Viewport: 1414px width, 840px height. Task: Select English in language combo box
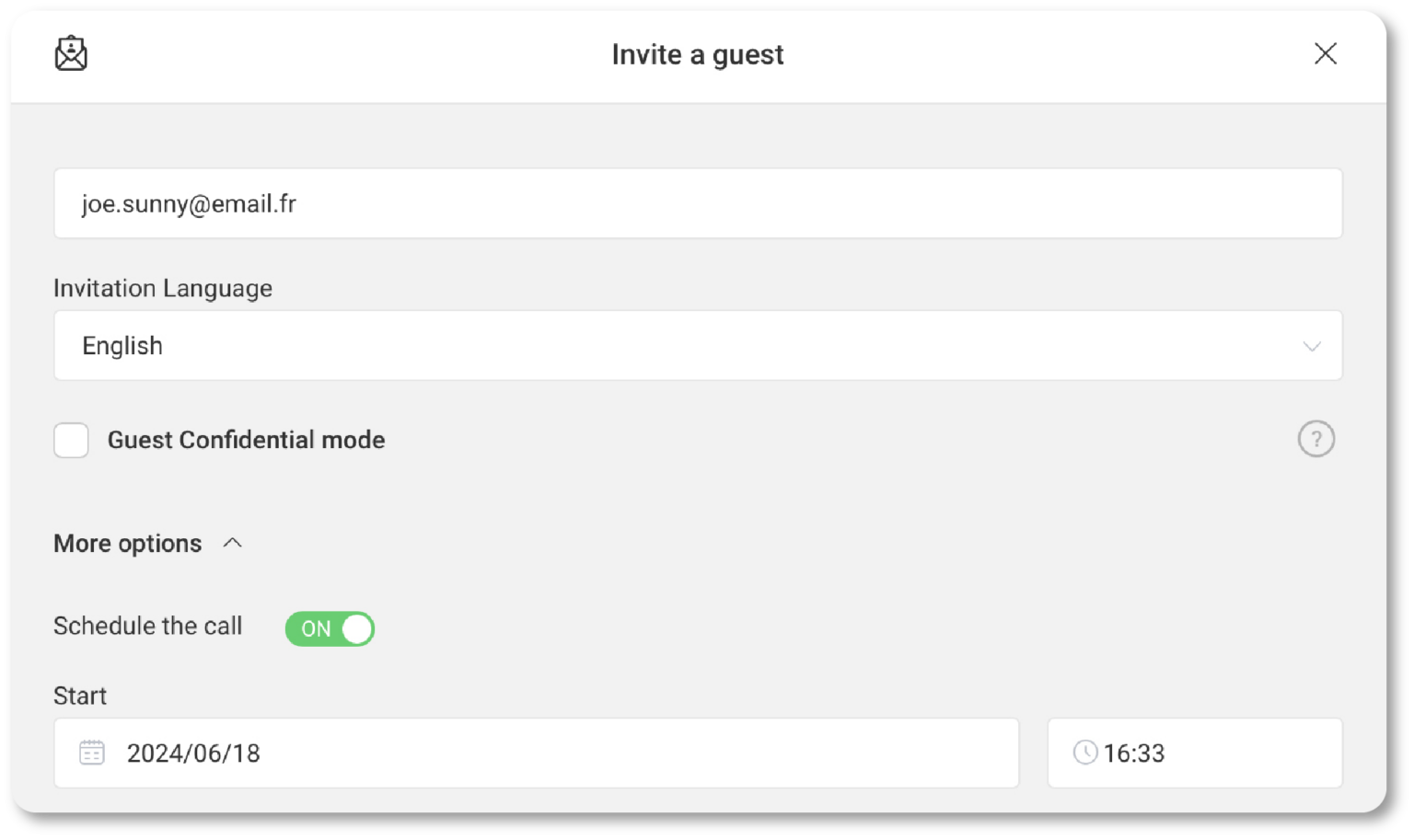click(122, 346)
